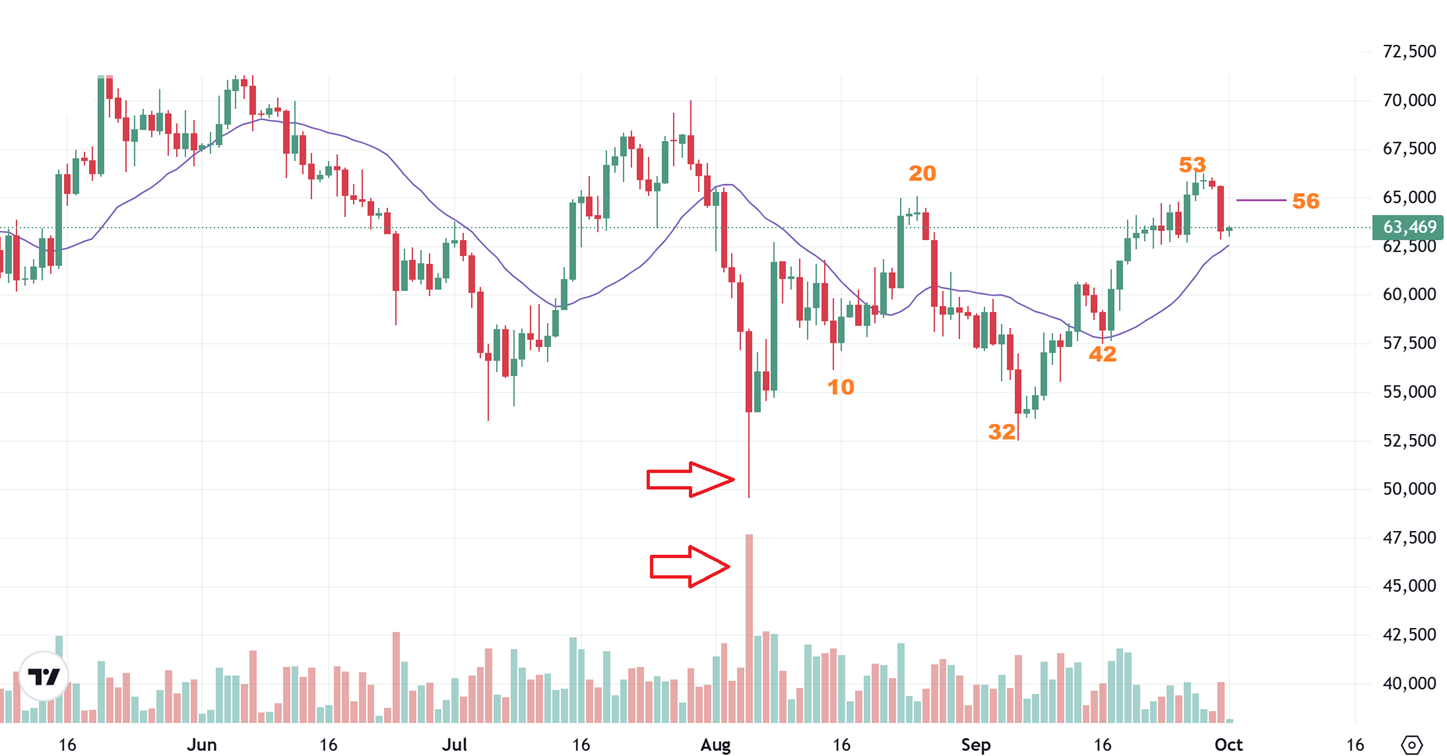1447x756 pixels.
Task: Click the Jun label on time axis
Action: [202, 744]
